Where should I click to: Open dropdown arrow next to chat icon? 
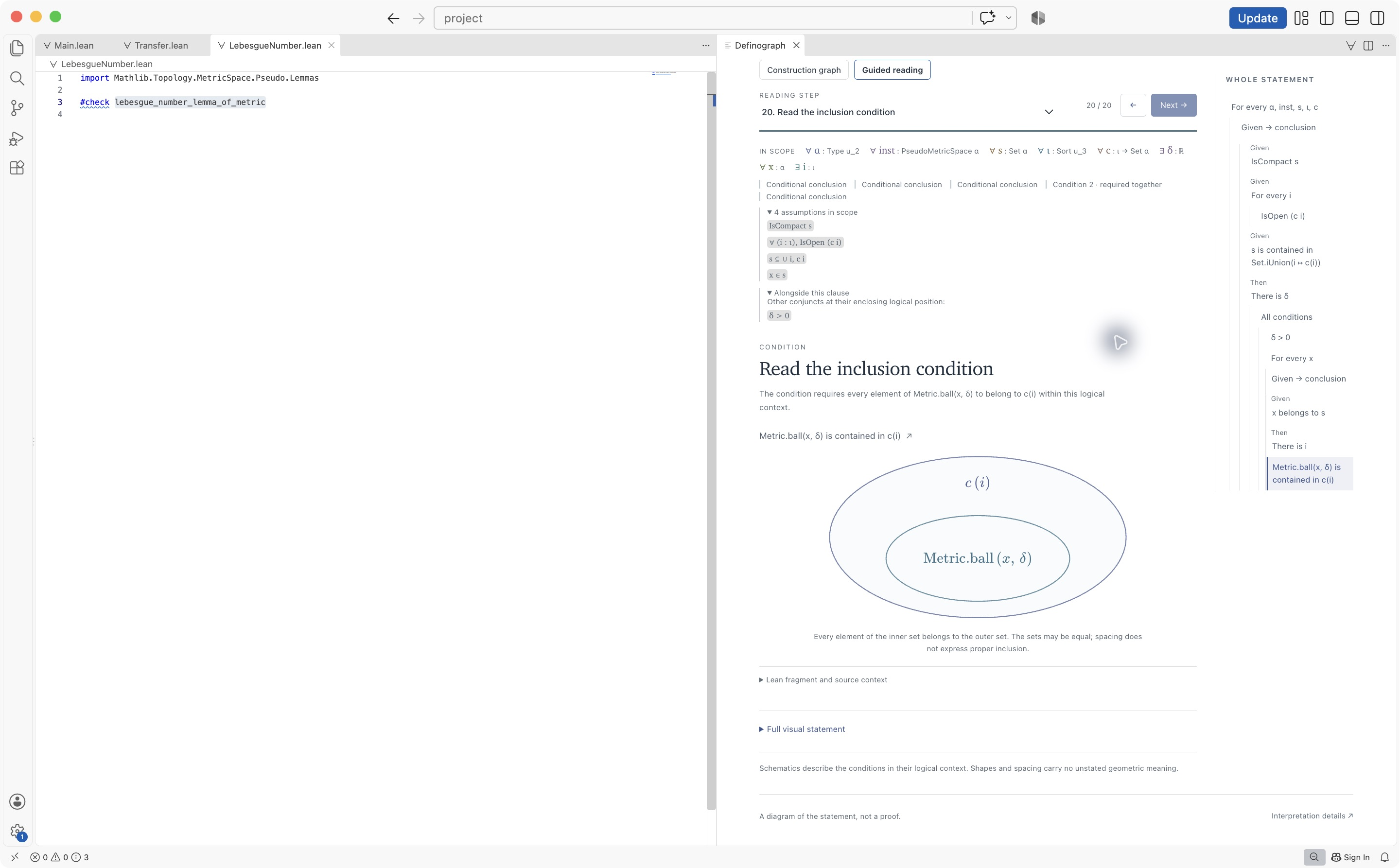pos(1008,18)
